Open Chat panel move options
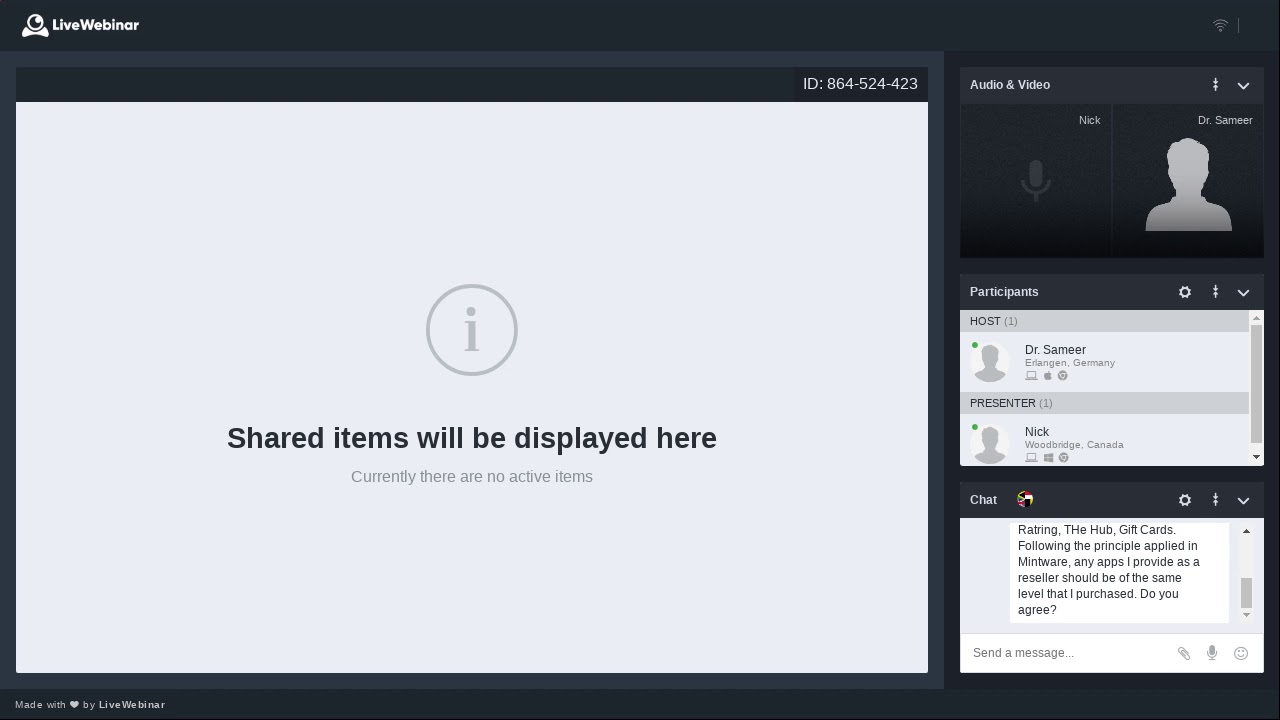Image resolution: width=1280 pixels, height=720 pixels. pyautogui.click(x=1215, y=500)
